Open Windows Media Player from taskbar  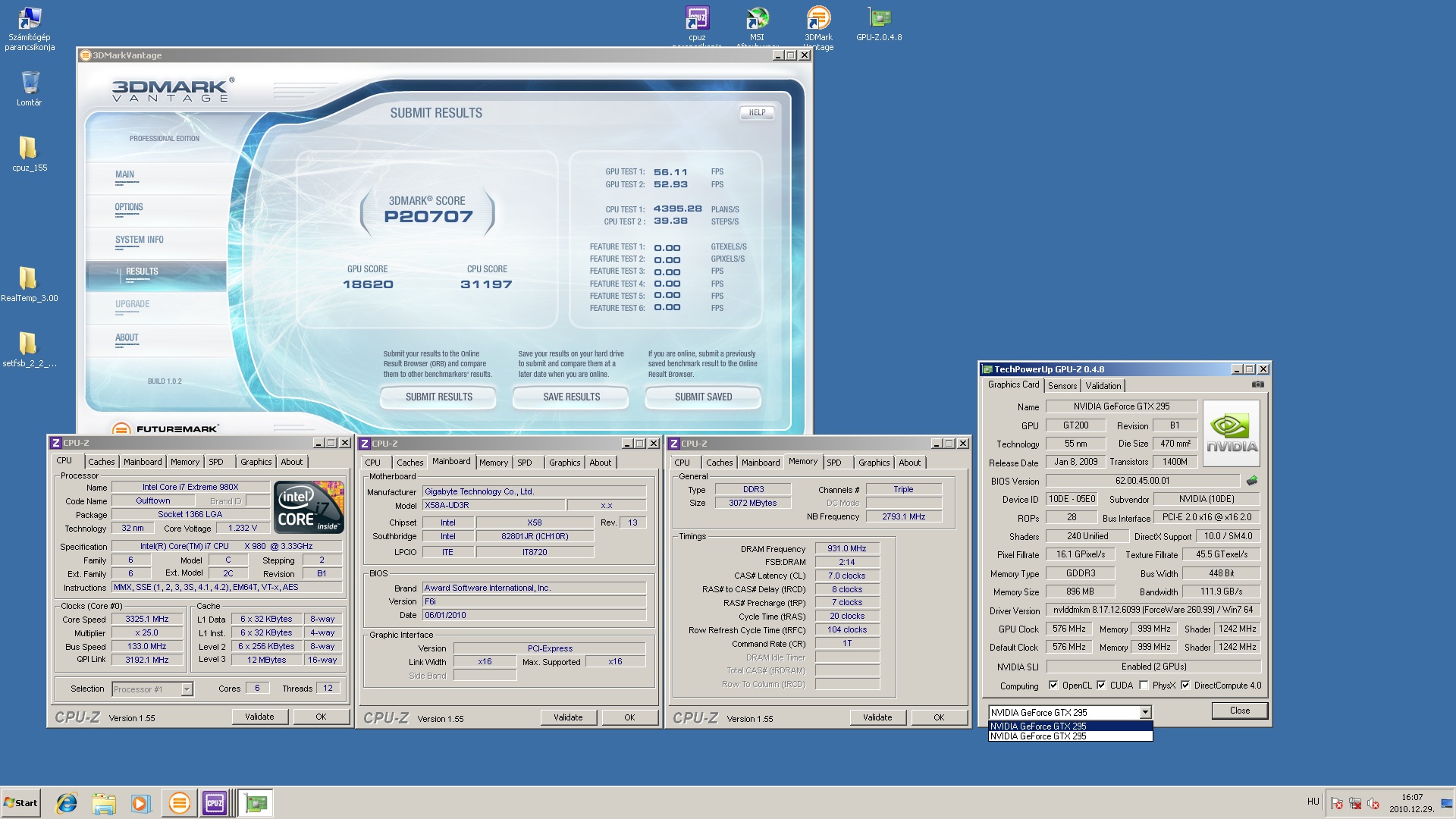click(140, 803)
